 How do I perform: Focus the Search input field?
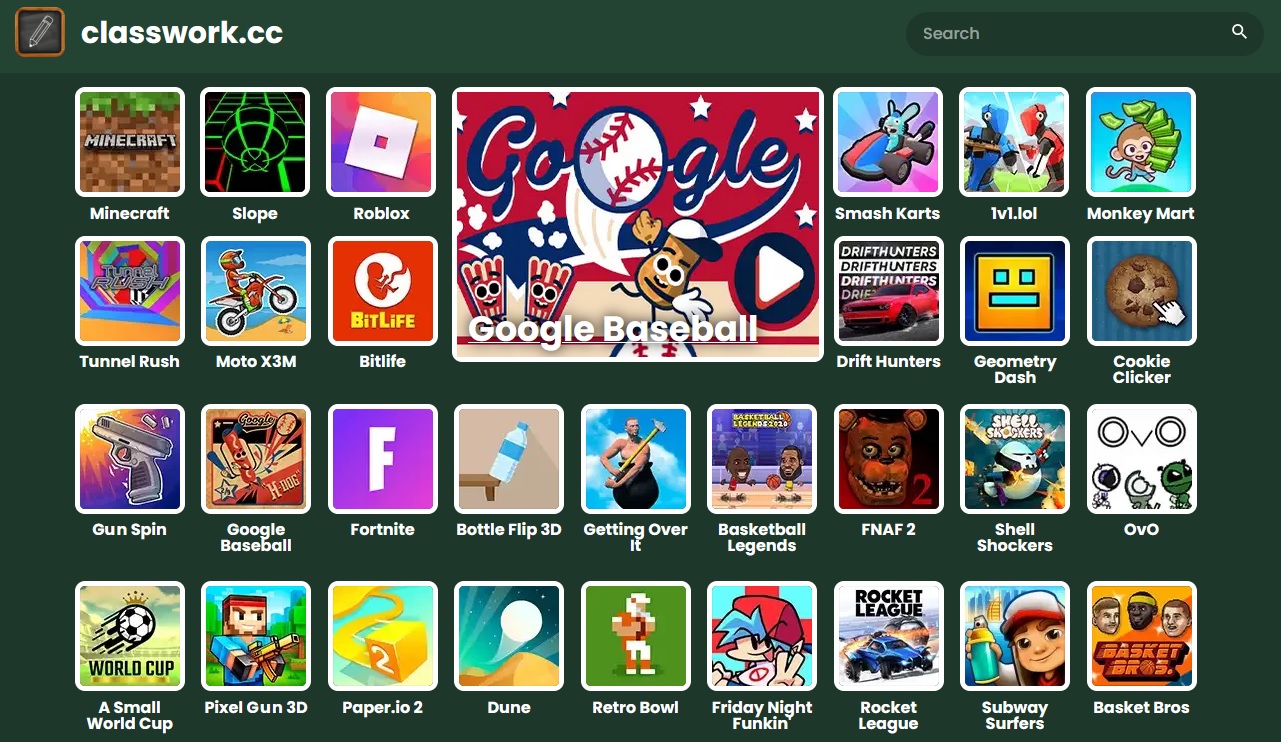[x=1084, y=33]
